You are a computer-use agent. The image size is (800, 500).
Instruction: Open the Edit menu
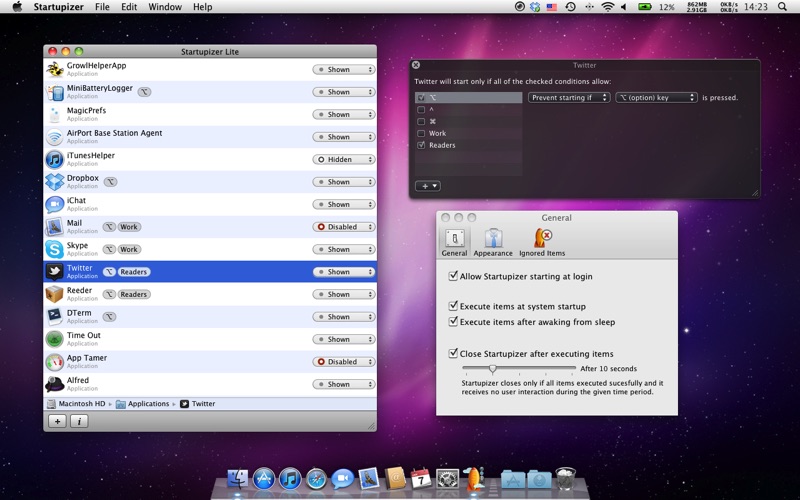click(129, 7)
